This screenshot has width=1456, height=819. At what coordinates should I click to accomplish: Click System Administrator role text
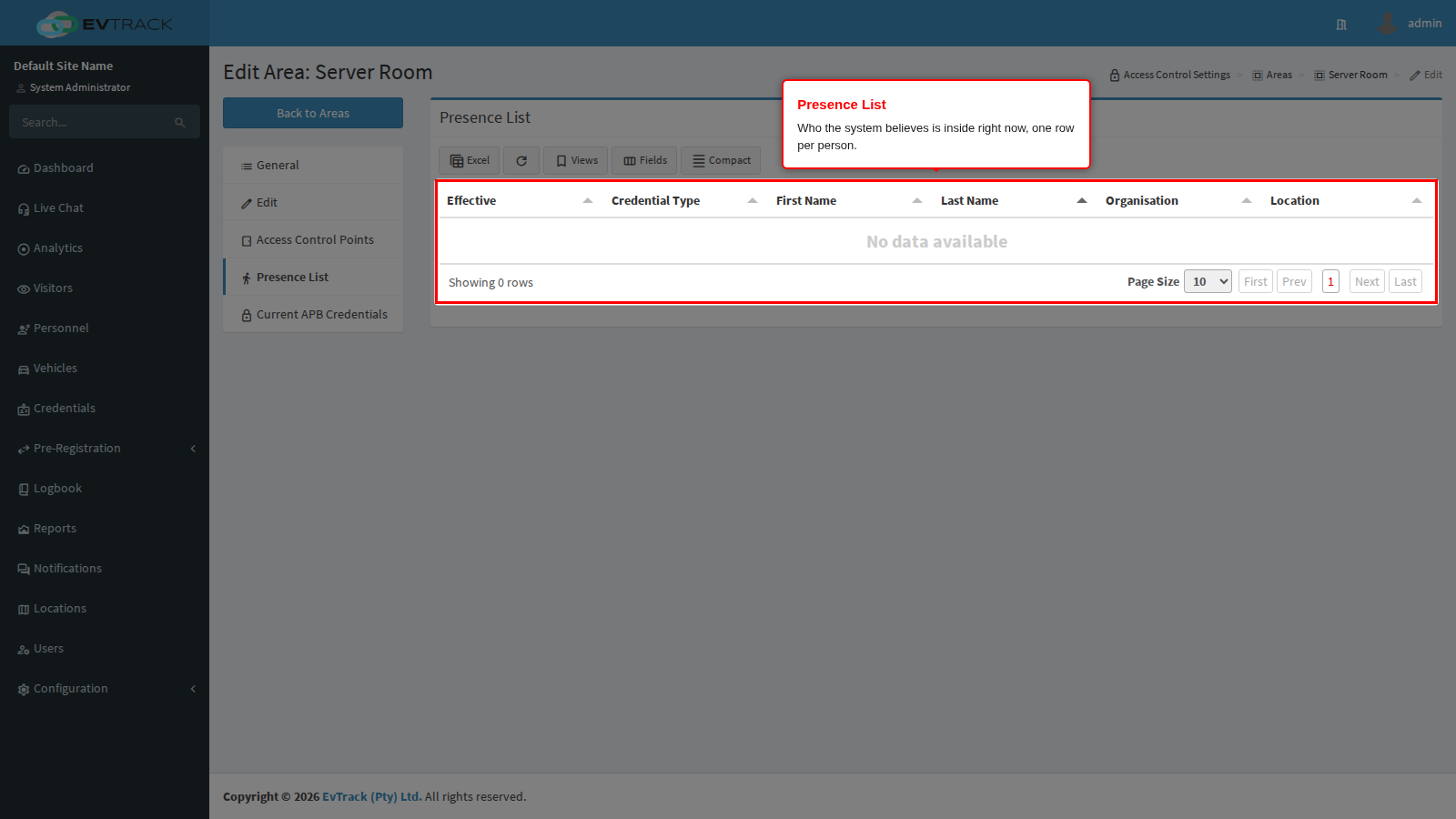[x=80, y=87]
